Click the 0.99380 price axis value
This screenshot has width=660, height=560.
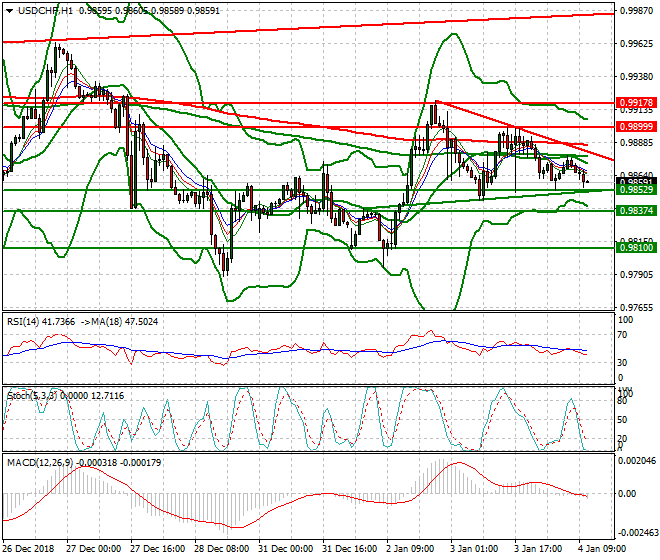pyautogui.click(x=637, y=77)
